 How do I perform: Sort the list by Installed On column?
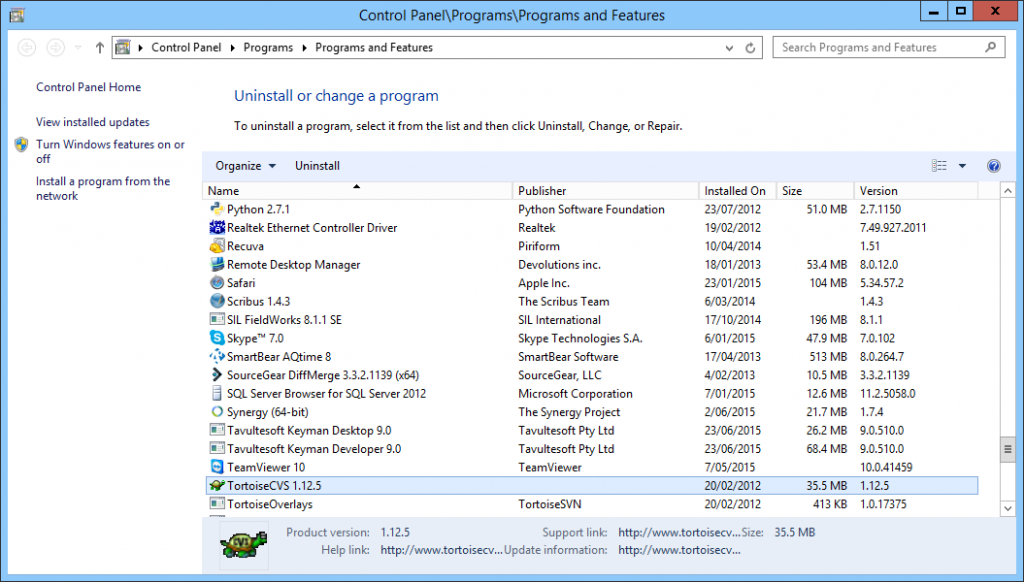(x=738, y=191)
